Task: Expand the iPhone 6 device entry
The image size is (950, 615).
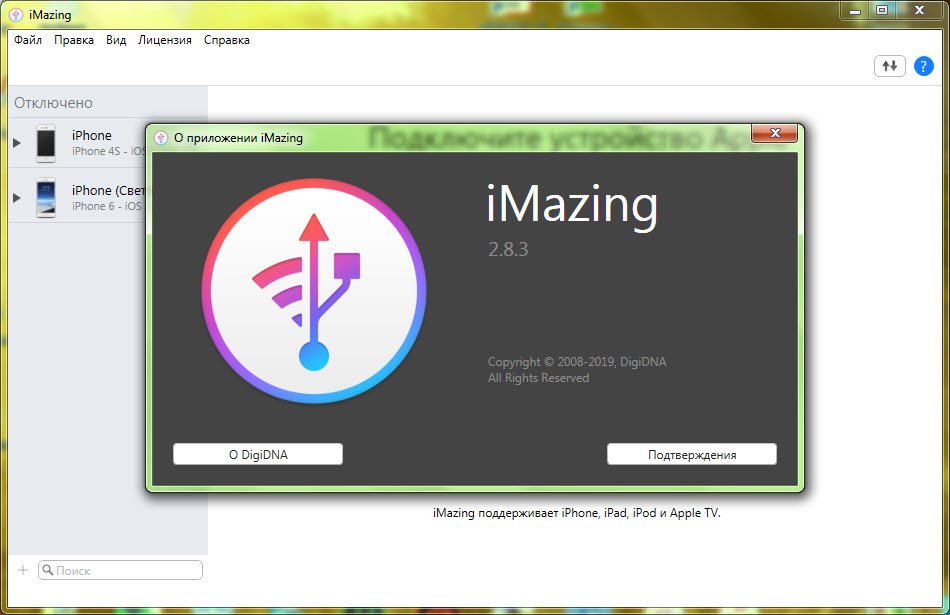Action: 17,198
